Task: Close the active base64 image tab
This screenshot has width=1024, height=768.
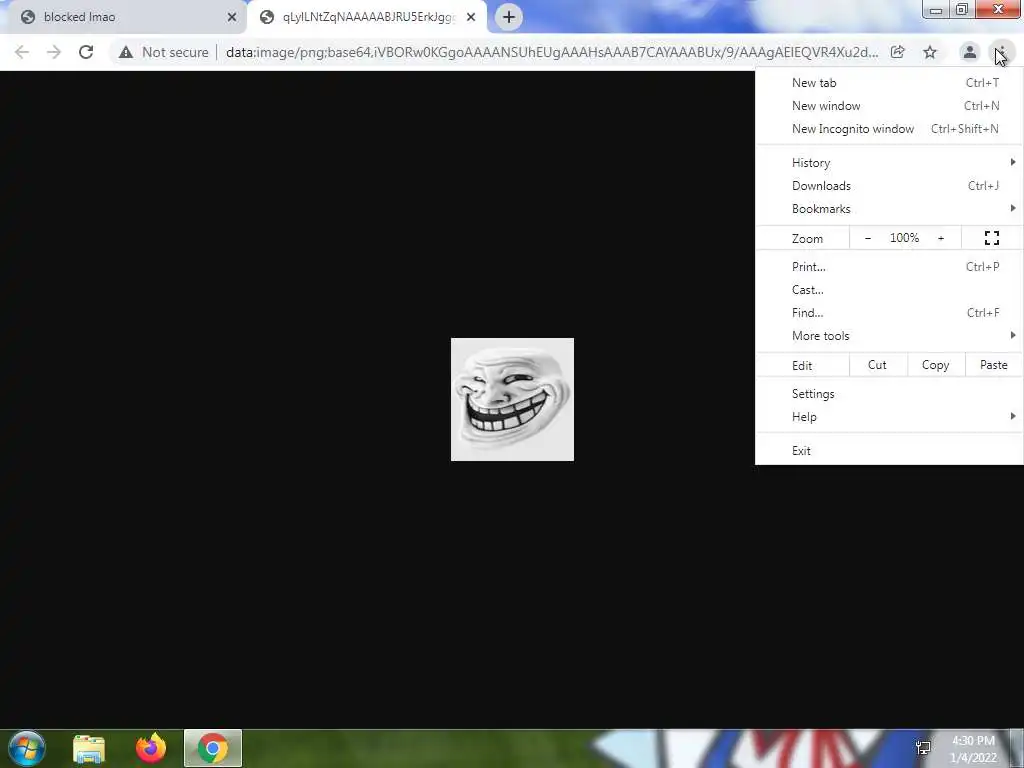Action: point(471,17)
